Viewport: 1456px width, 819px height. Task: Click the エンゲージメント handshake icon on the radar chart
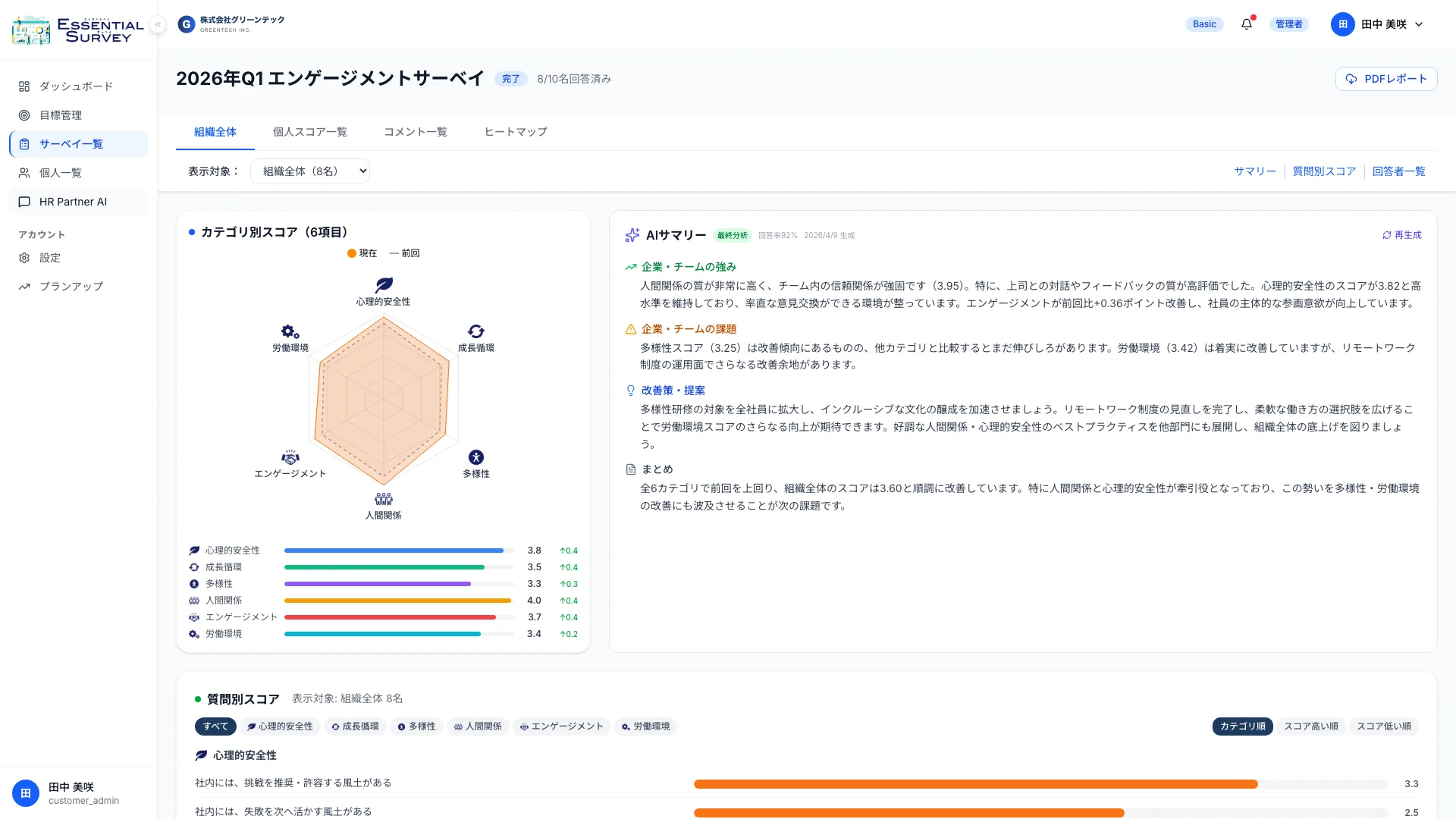coord(290,457)
